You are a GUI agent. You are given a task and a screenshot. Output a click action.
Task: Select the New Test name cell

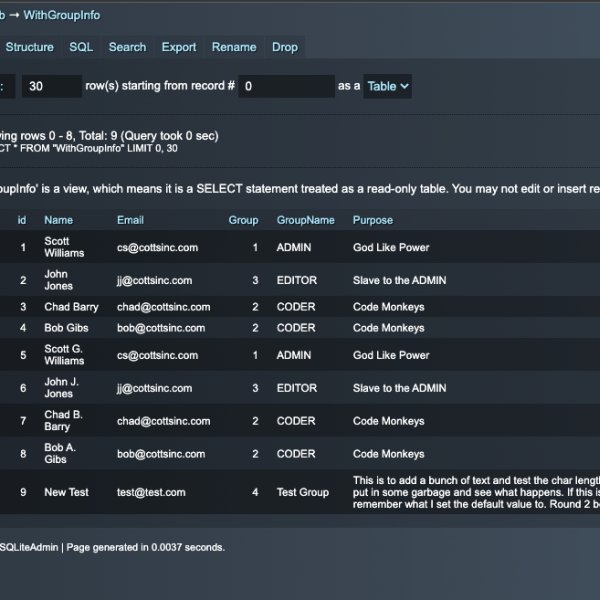point(66,492)
